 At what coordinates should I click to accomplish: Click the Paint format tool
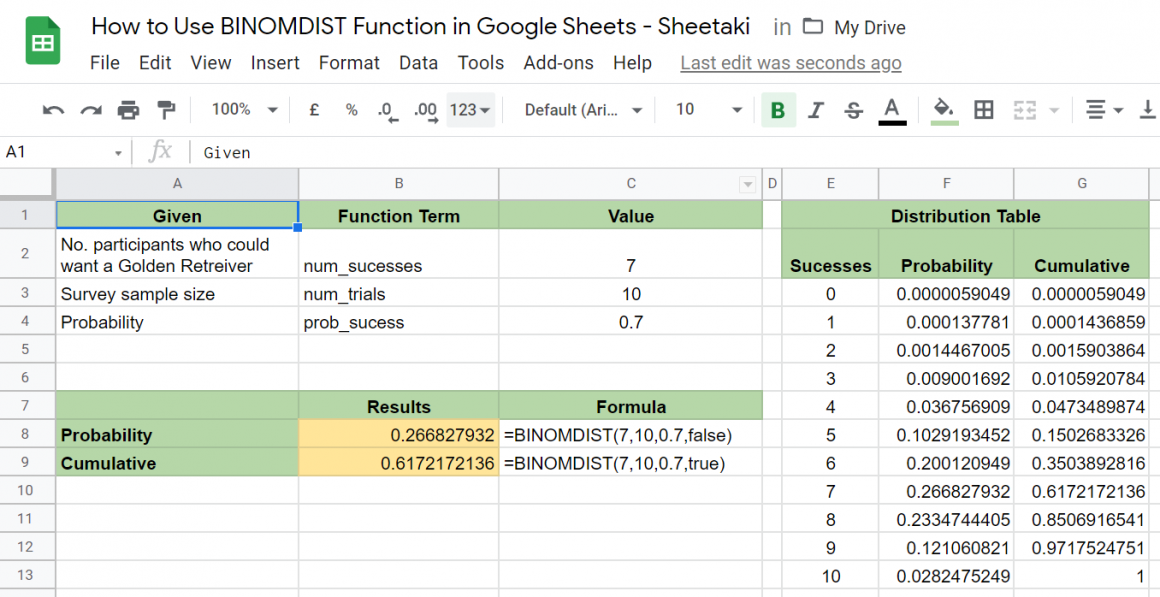(167, 110)
